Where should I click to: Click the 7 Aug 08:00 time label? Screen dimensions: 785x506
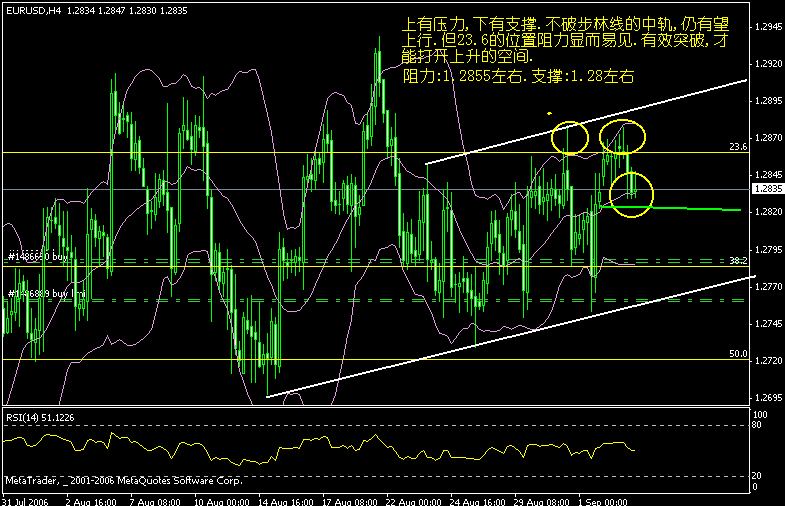click(155, 501)
